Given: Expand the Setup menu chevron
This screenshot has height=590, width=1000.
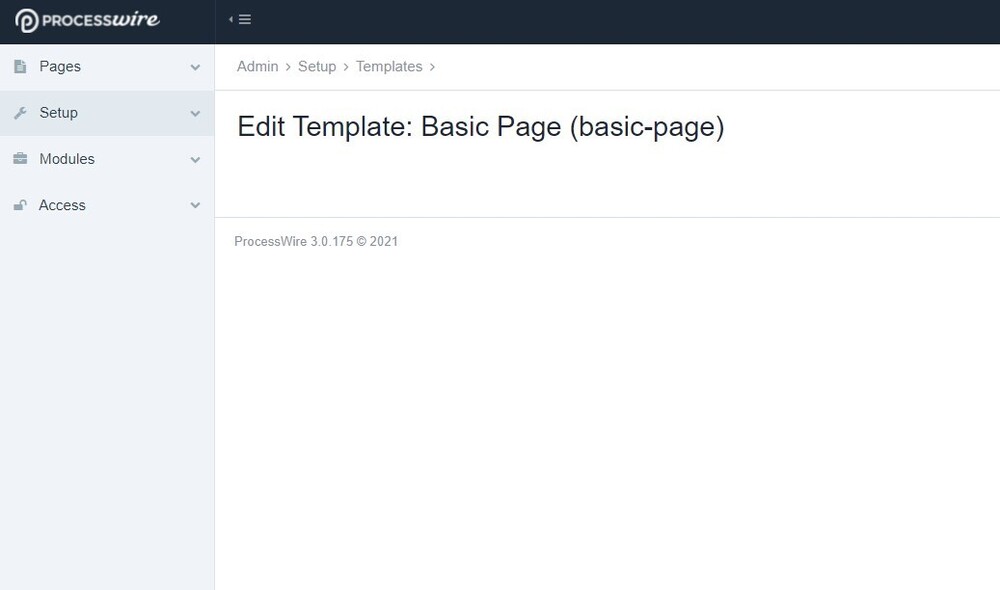Looking at the screenshot, I should coord(195,112).
